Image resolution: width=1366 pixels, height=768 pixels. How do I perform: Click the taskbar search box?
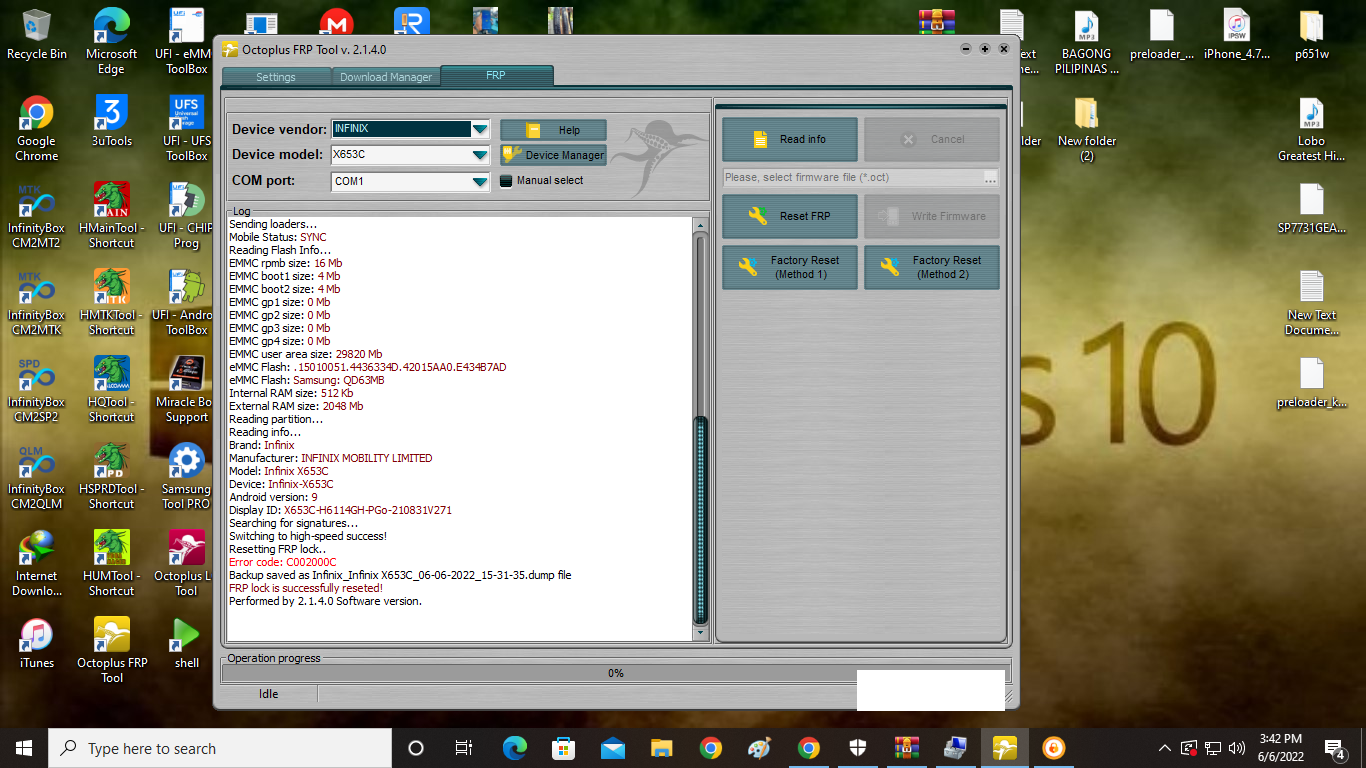click(220, 748)
